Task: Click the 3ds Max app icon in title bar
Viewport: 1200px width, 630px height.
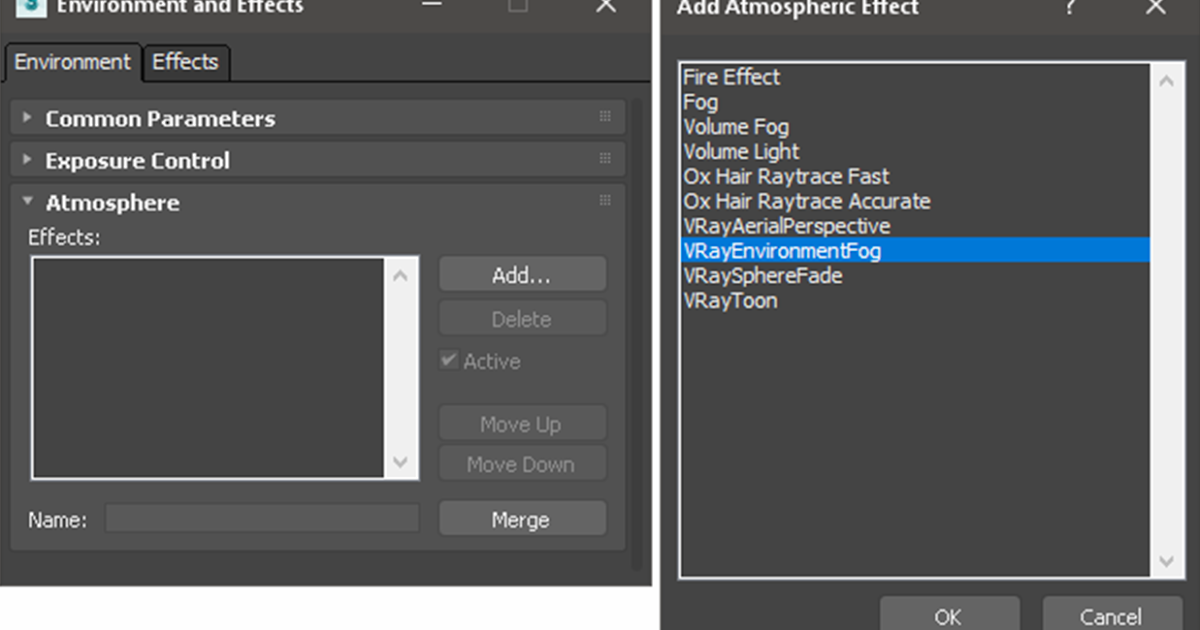Action: [32, 7]
